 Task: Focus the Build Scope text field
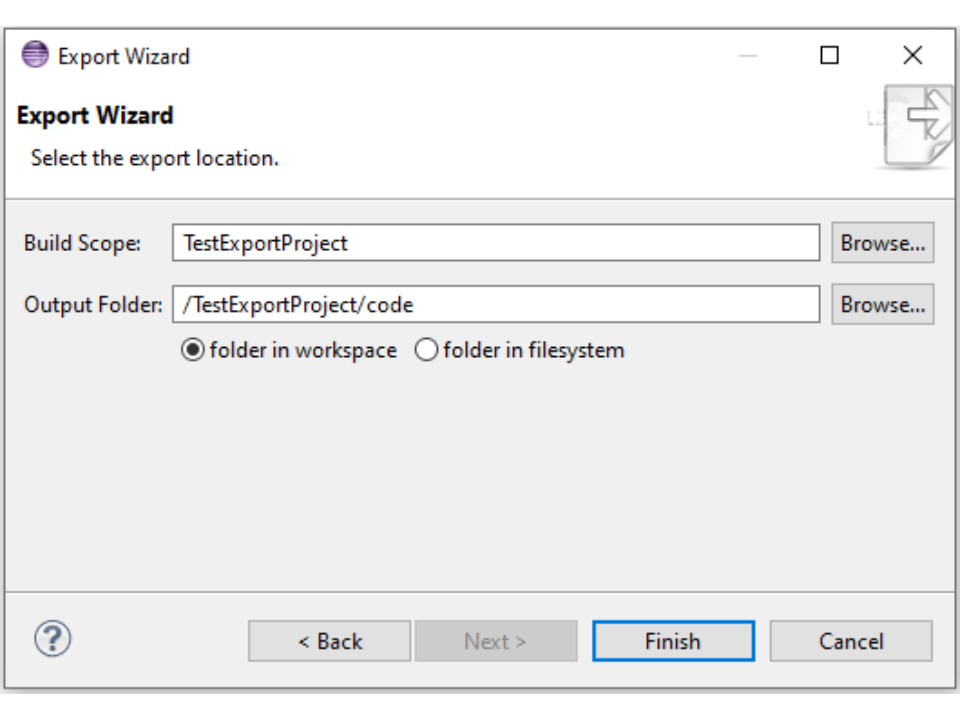[x=495, y=243]
